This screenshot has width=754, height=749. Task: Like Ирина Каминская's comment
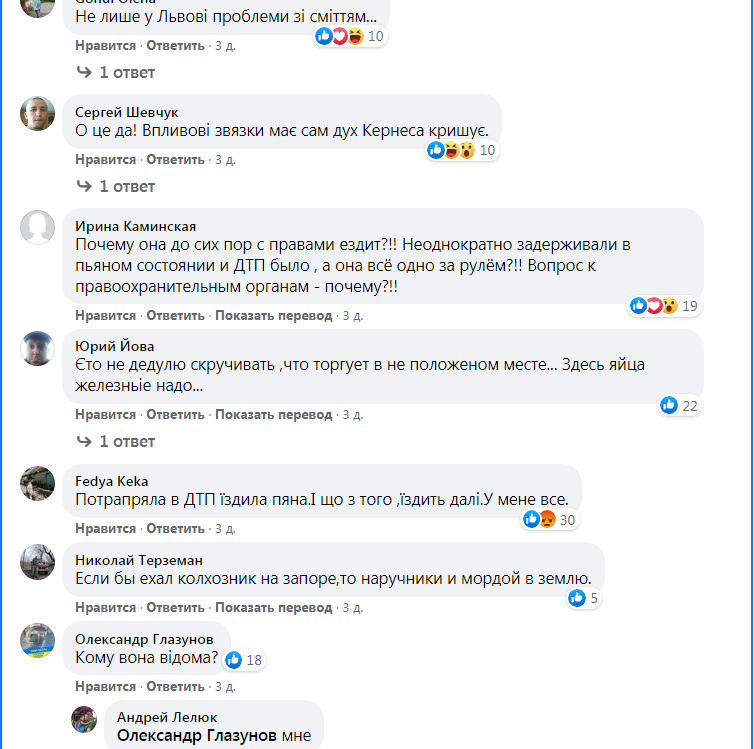point(105,315)
